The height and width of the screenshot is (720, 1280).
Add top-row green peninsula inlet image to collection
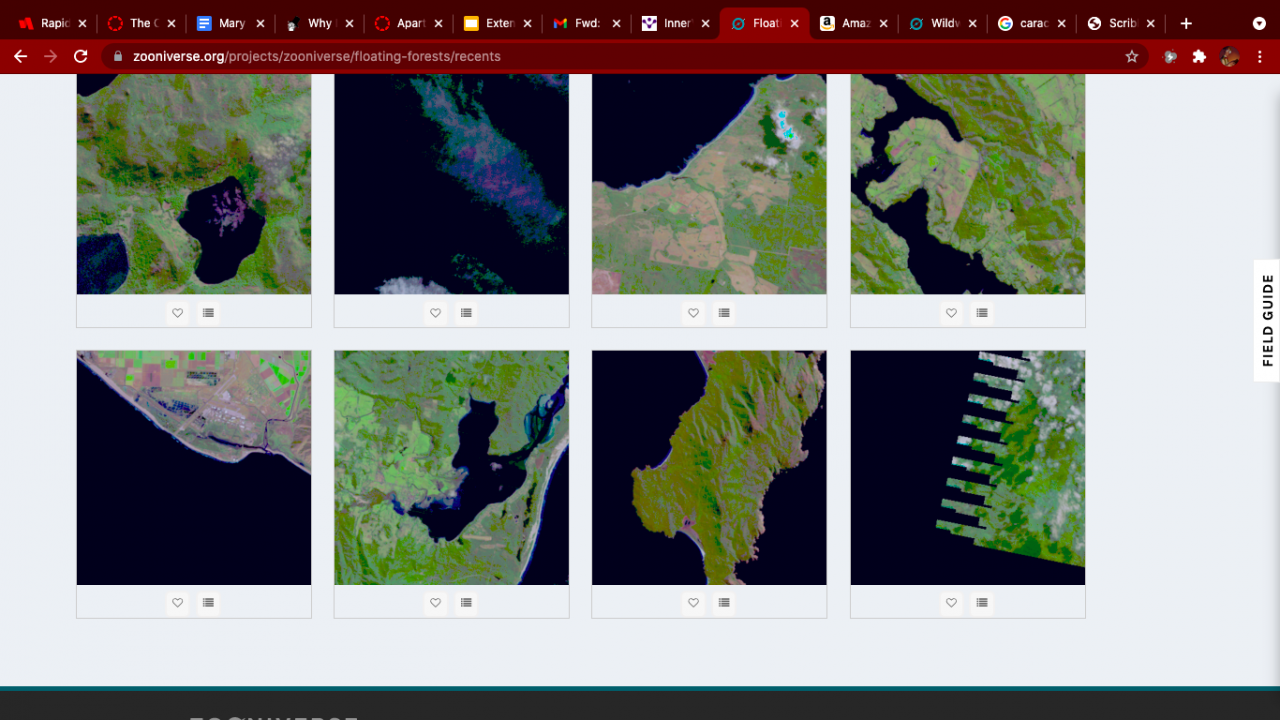coord(982,313)
